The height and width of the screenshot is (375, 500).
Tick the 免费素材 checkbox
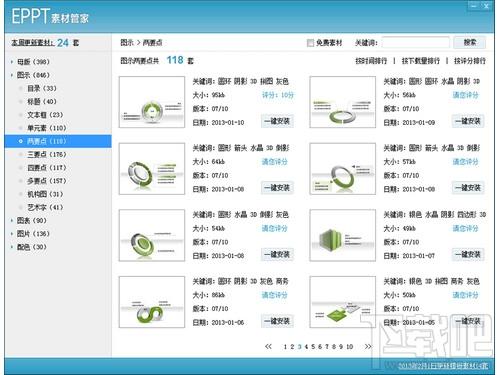[310, 43]
